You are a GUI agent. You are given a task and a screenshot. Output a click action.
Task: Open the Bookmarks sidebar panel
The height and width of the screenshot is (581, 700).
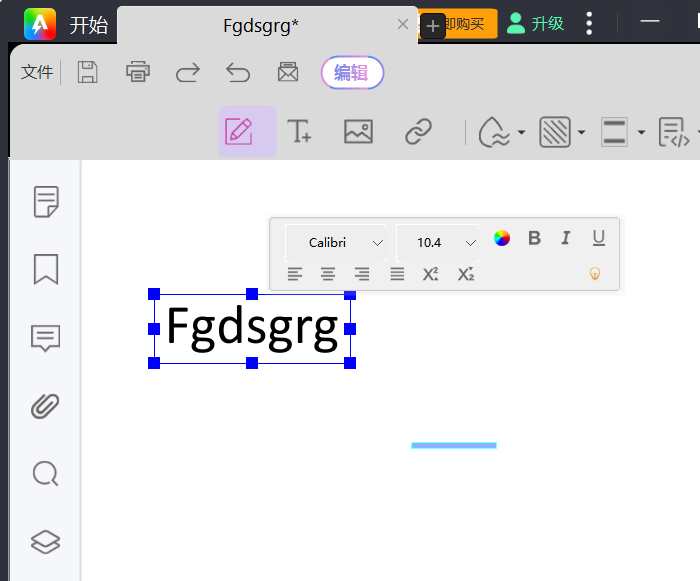pyautogui.click(x=46, y=269)
